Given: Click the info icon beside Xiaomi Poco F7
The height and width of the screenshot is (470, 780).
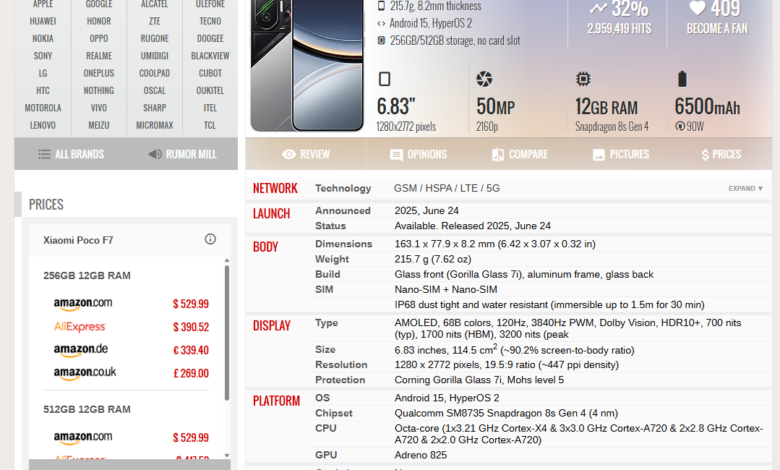Looking at the screenshot, I should 210,240.
